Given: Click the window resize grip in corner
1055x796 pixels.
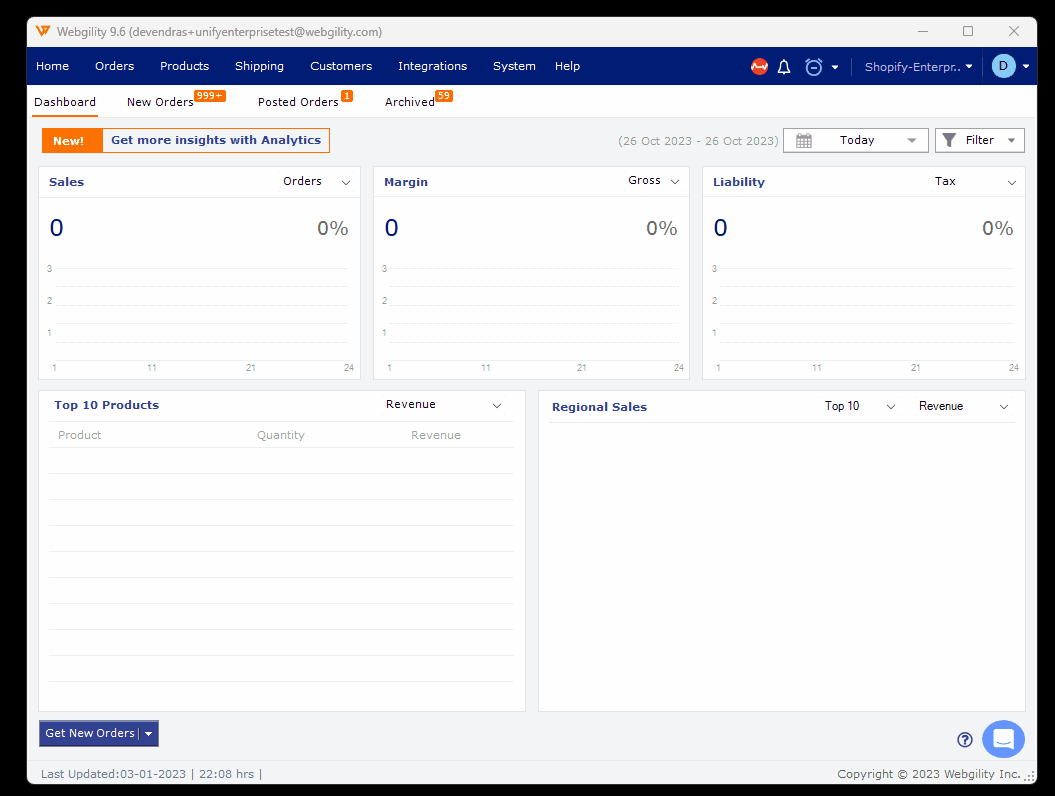Looking at the screenshot, I should point(1029,776).
